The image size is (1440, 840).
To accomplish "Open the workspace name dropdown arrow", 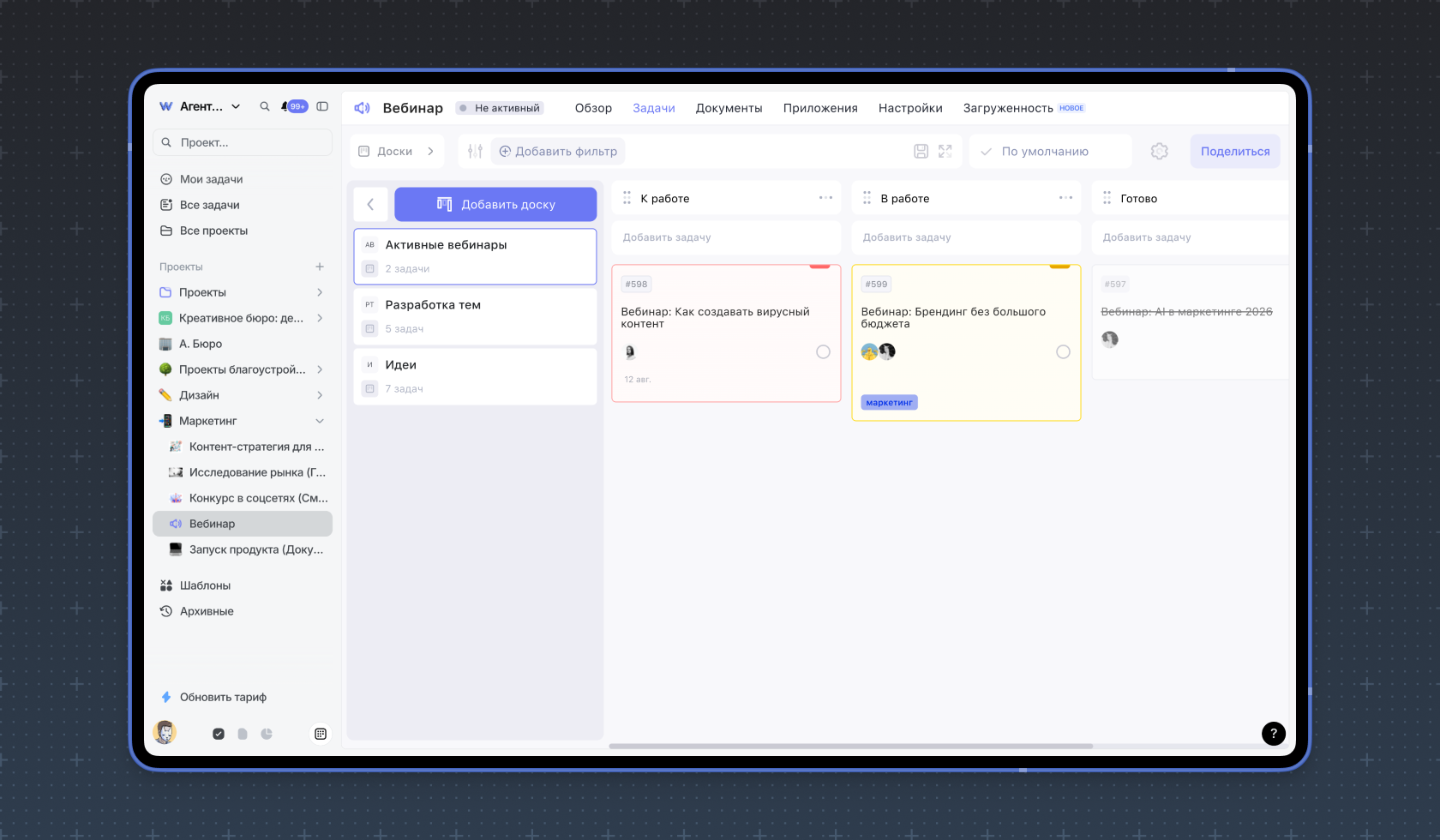I will (236, 106).
